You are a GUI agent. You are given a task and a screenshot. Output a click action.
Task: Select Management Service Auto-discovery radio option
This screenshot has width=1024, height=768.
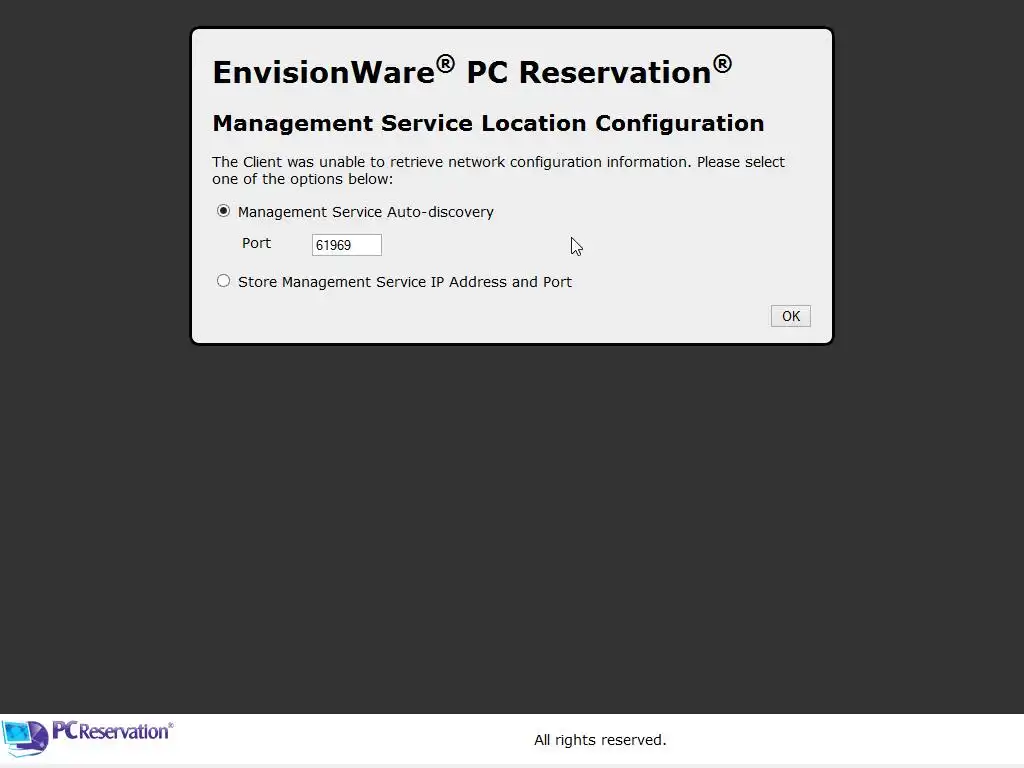click(223, 211)
